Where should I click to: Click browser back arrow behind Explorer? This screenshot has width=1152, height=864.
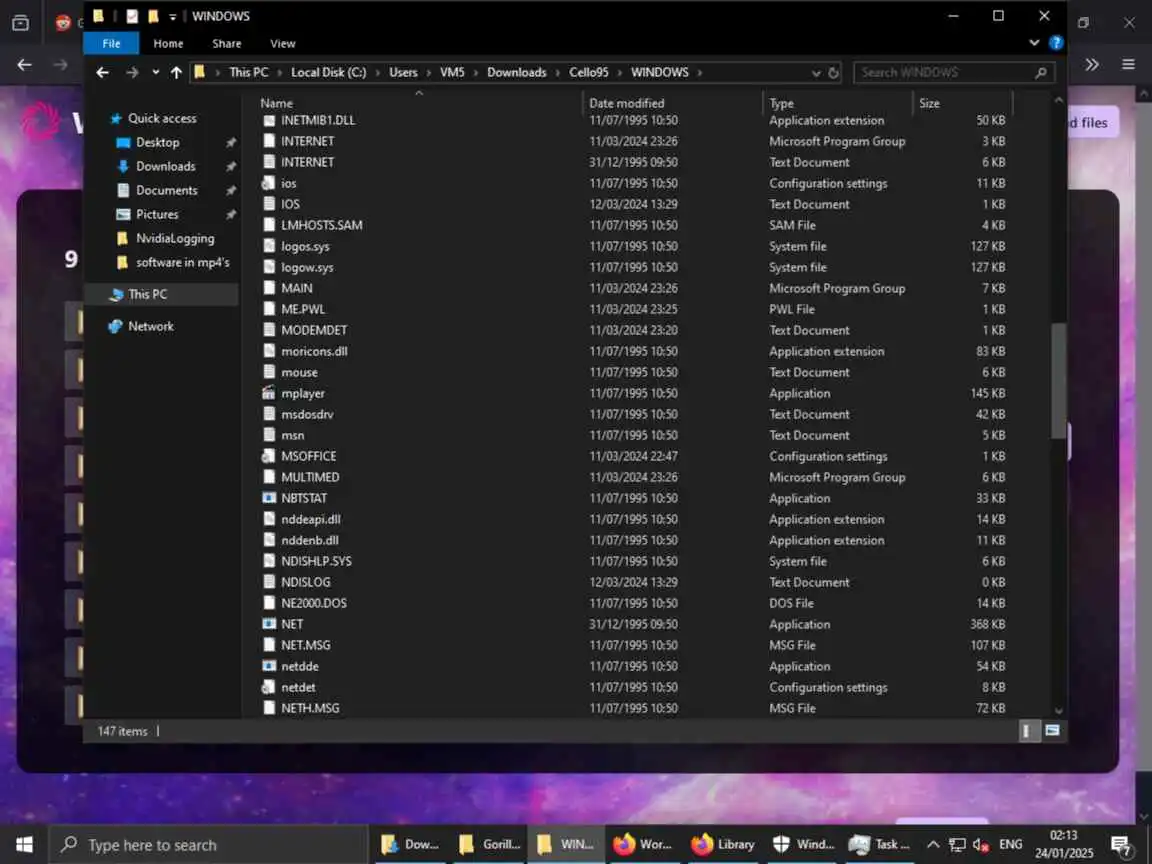click(24, 65)
